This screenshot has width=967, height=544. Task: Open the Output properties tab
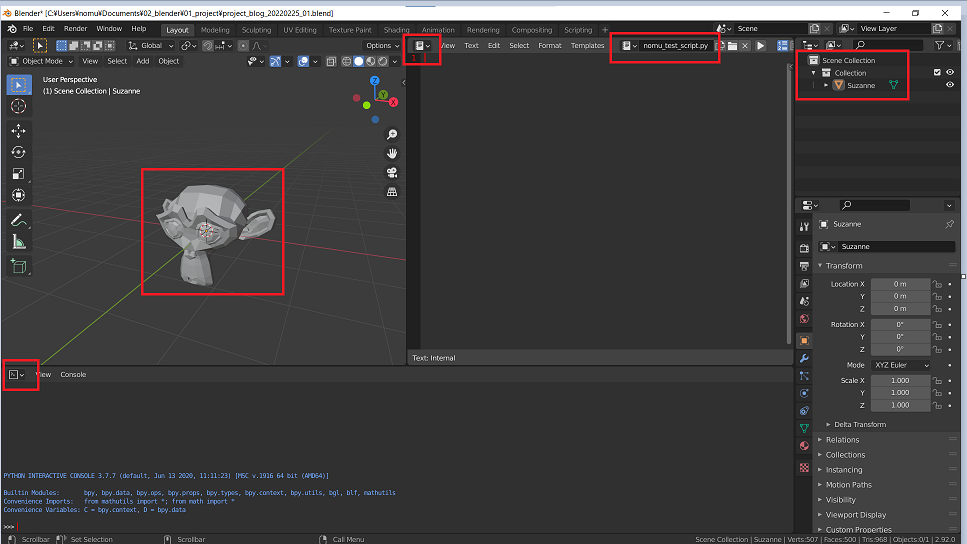(x=804, y=266)
